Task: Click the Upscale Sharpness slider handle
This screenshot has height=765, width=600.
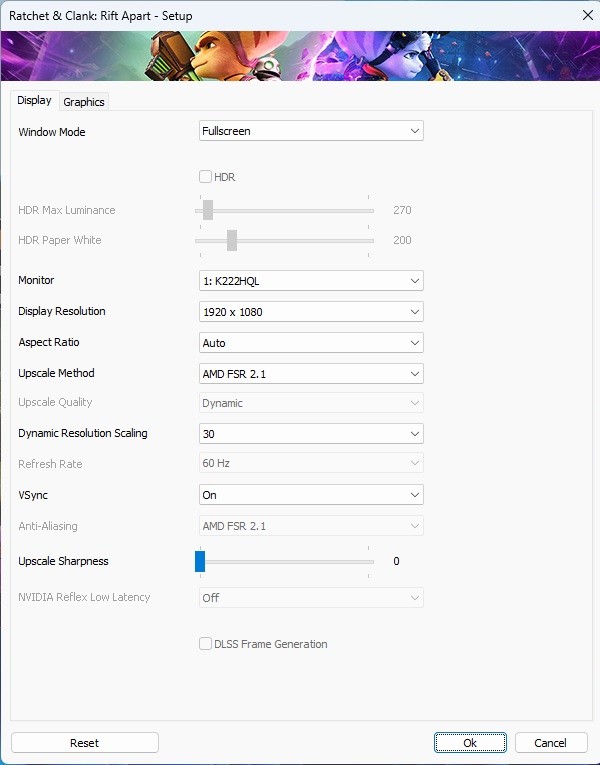Action: coord(200,561)
